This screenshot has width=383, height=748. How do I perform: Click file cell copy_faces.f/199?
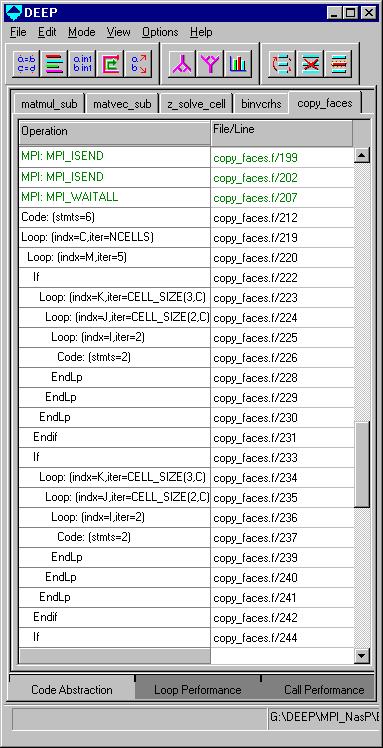(283, 158)
